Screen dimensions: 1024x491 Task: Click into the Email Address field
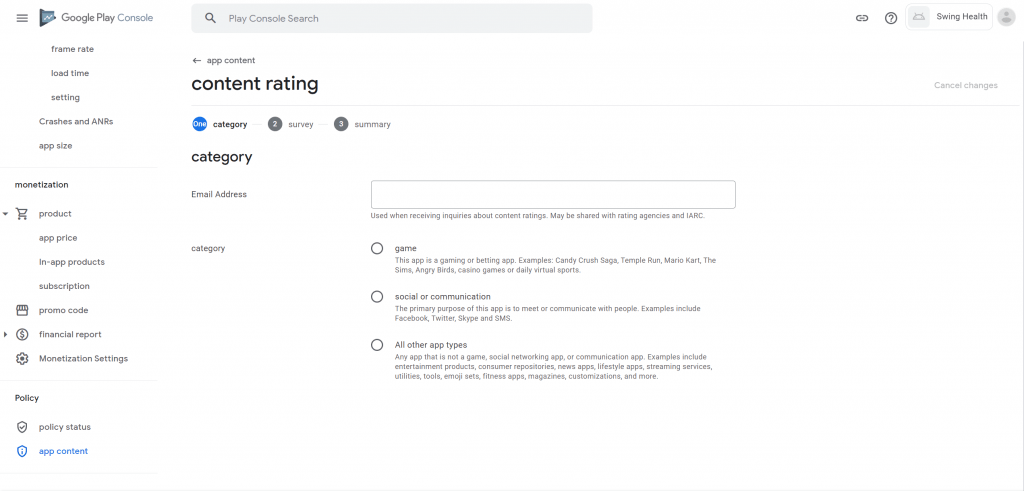pos(553,195)
